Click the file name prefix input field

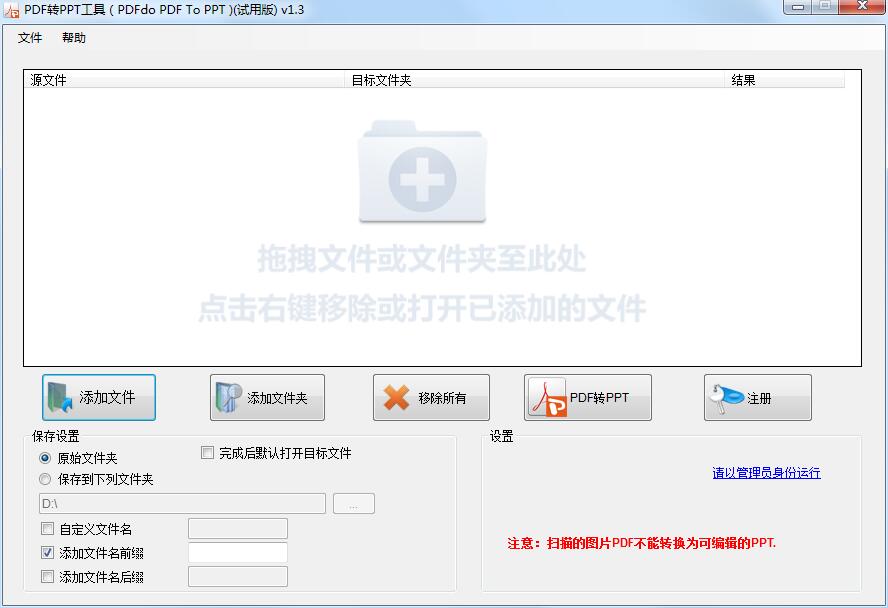(x=238, y=553)
